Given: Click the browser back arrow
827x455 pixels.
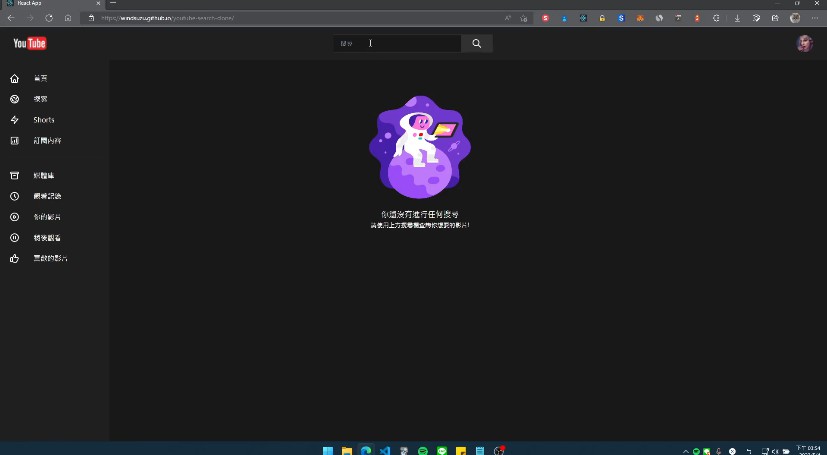Looking at the screenshot, I should 11,18.
